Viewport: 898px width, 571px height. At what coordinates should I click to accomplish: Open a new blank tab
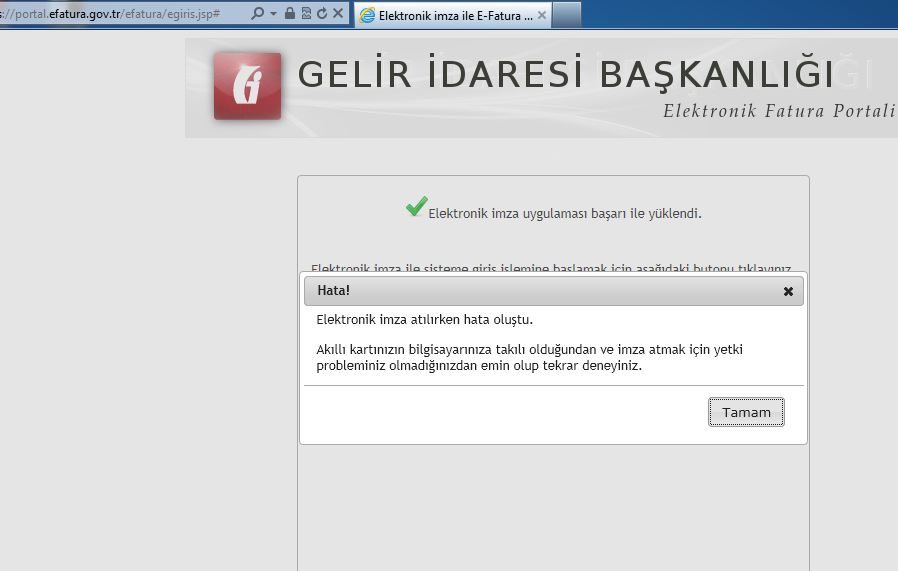[x=567, y=15]
